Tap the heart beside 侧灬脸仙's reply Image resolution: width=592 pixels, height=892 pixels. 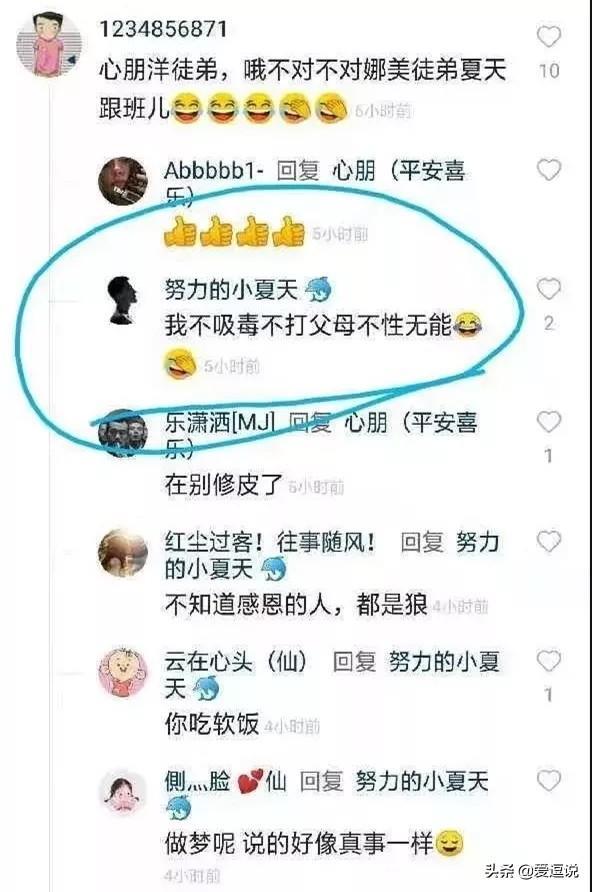pyautogui.click(x=549, y=780)
